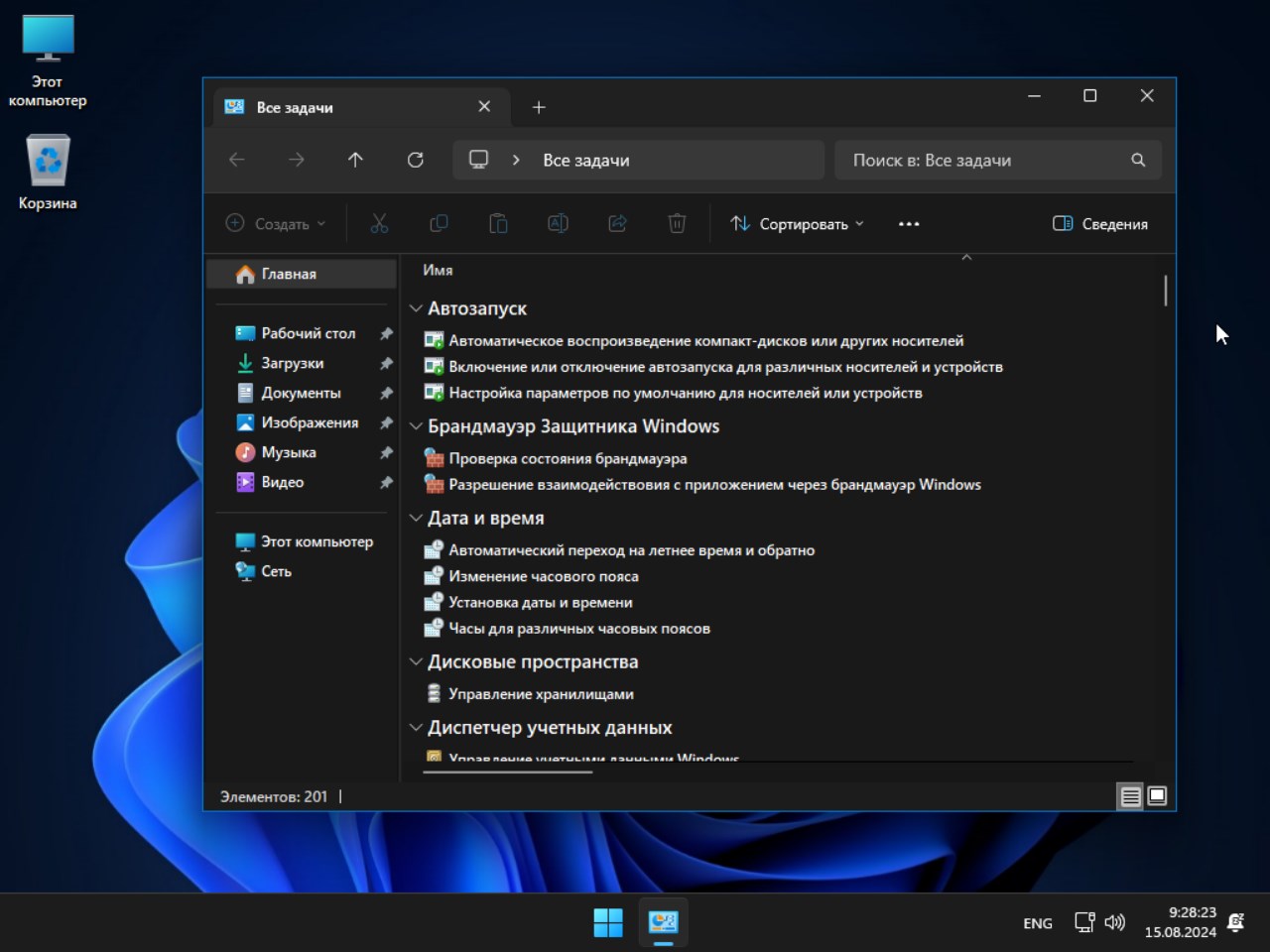1270x952 pixels.
Task: Click the Start button on the taskbar
Action: point(607,922)
